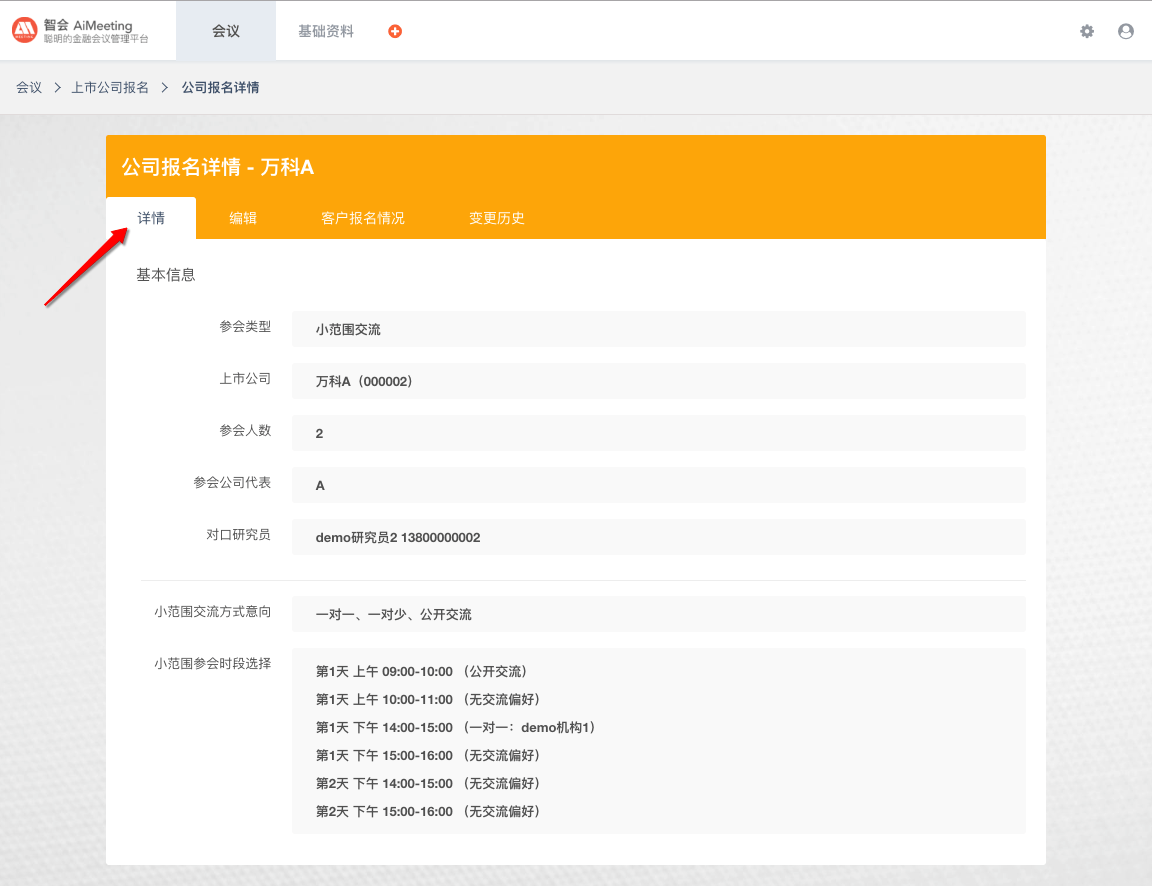Click the text 第1天 下午 15:00-16:00 （无交流偏好）
The height and width of the screenshot is (886, 1152).
pos(429,755)
